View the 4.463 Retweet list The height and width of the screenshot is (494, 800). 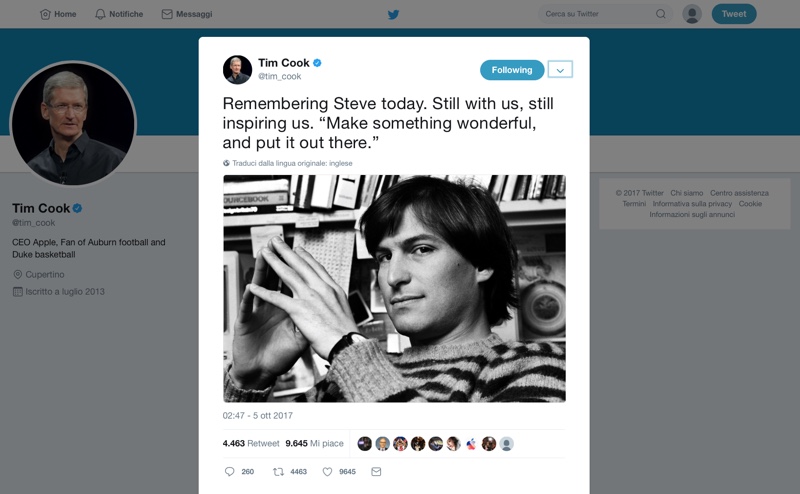tap(251, 443)
